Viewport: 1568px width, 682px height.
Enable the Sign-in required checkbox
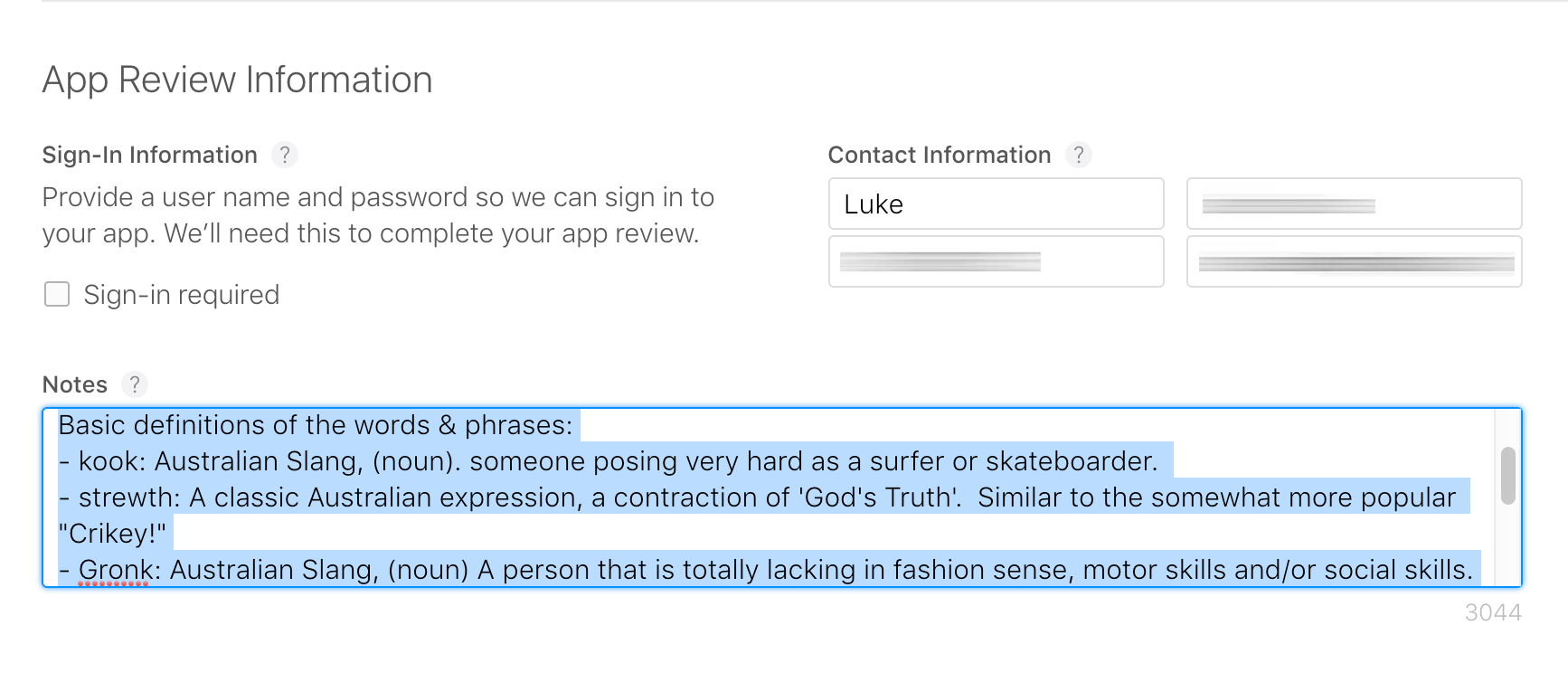[x=57, y=295]
